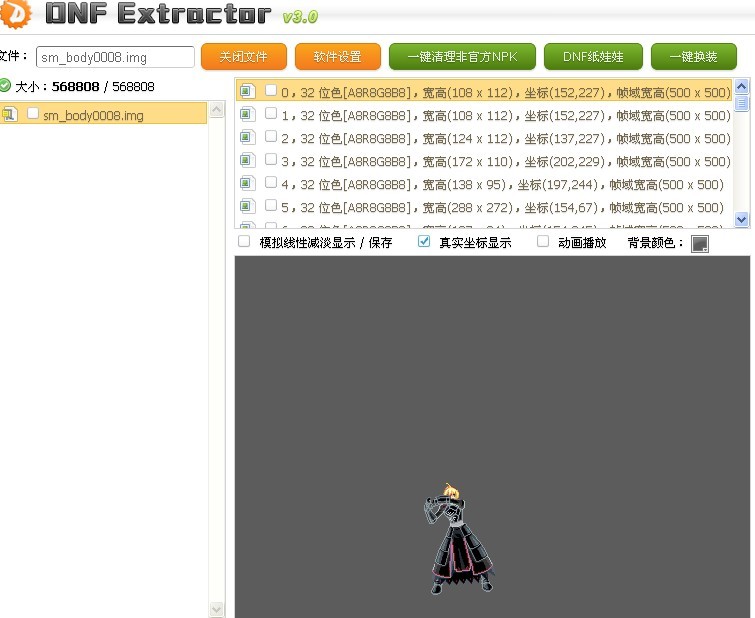Viewport: 755px width, 618px height.
Task: Click the 大小 568808 / 568808 size text
Action: 85,87
